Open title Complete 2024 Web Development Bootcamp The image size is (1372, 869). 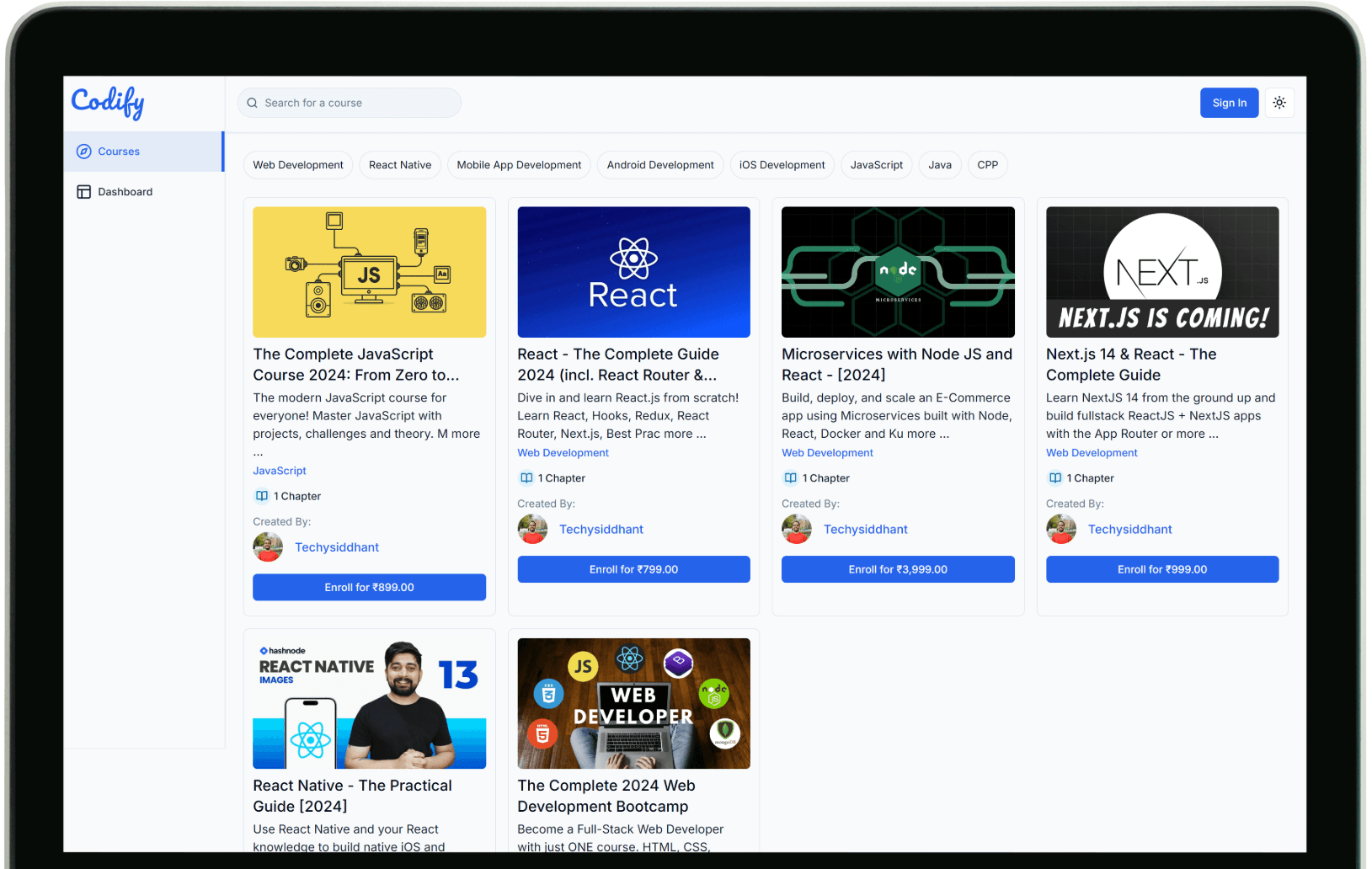(x=606, y=796)
